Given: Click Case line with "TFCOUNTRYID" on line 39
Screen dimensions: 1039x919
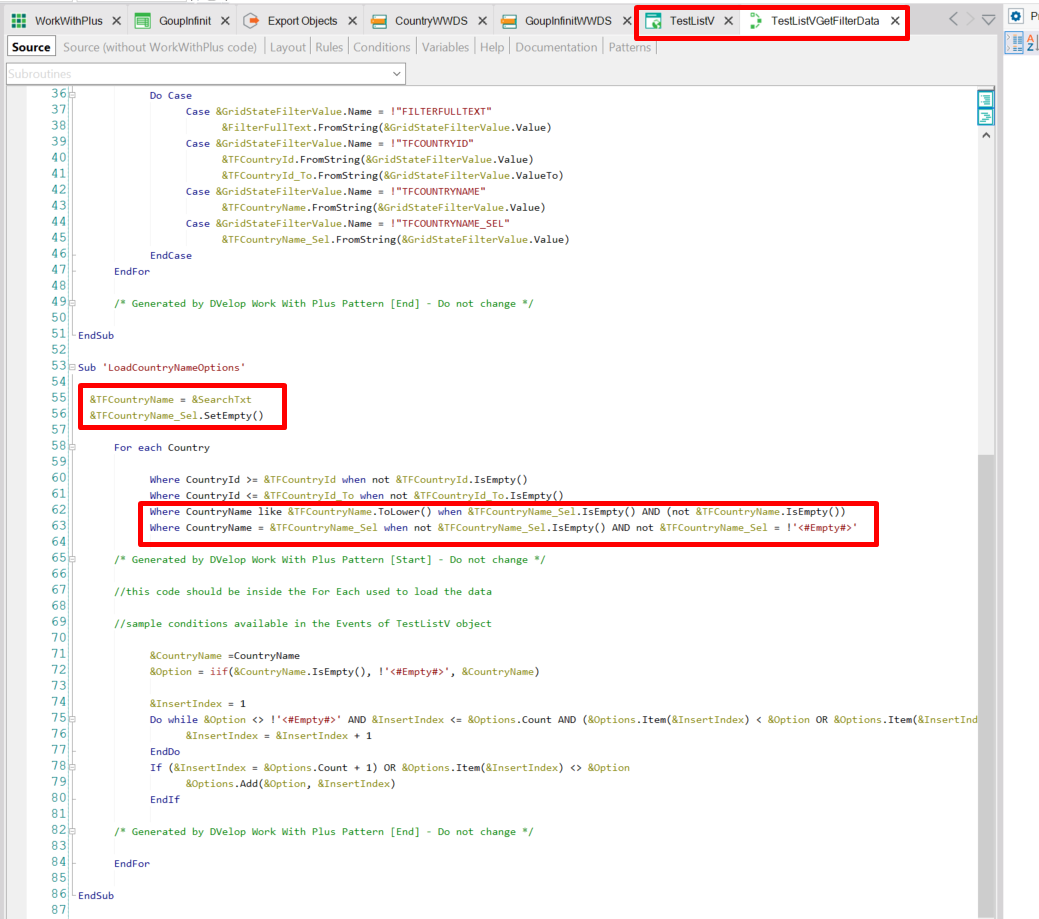Looking at the screenshot, I should click(329, 143).
